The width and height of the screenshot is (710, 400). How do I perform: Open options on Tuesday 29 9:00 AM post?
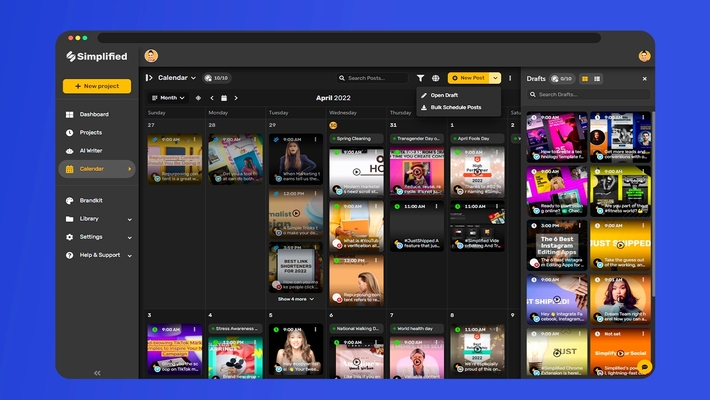point(316,140)
